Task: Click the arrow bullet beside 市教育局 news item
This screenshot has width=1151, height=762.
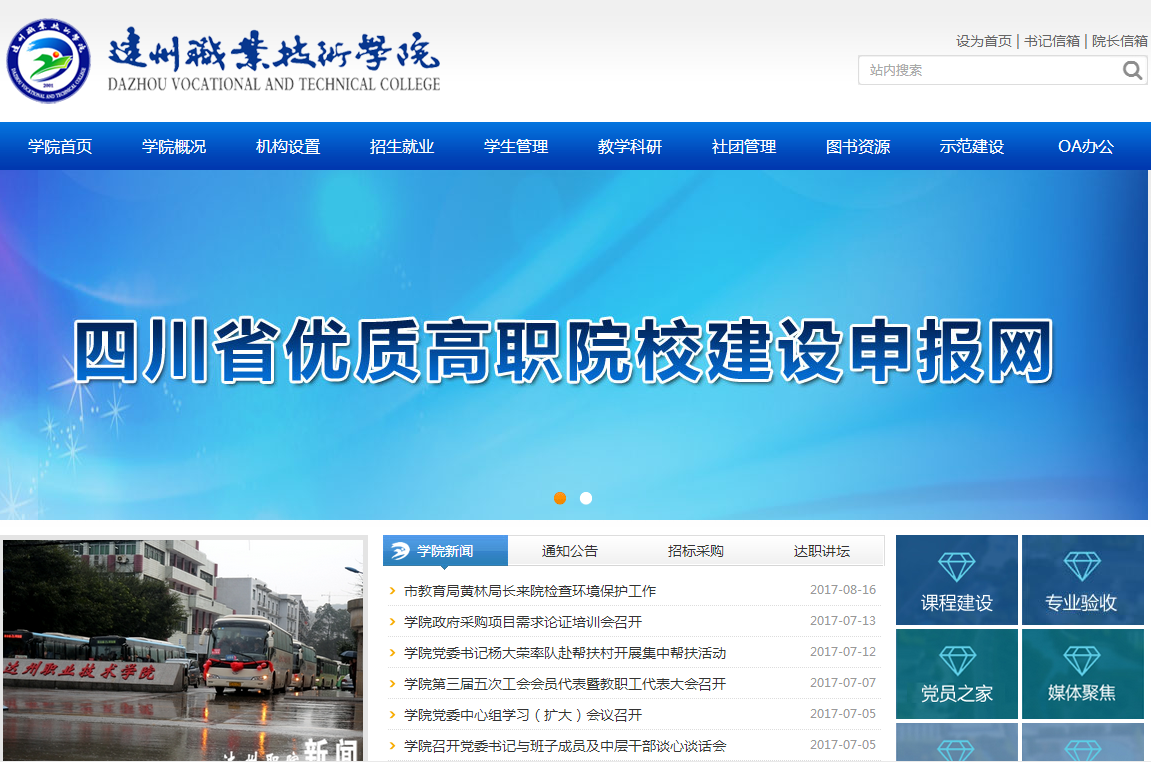Action: click(393, 591)
